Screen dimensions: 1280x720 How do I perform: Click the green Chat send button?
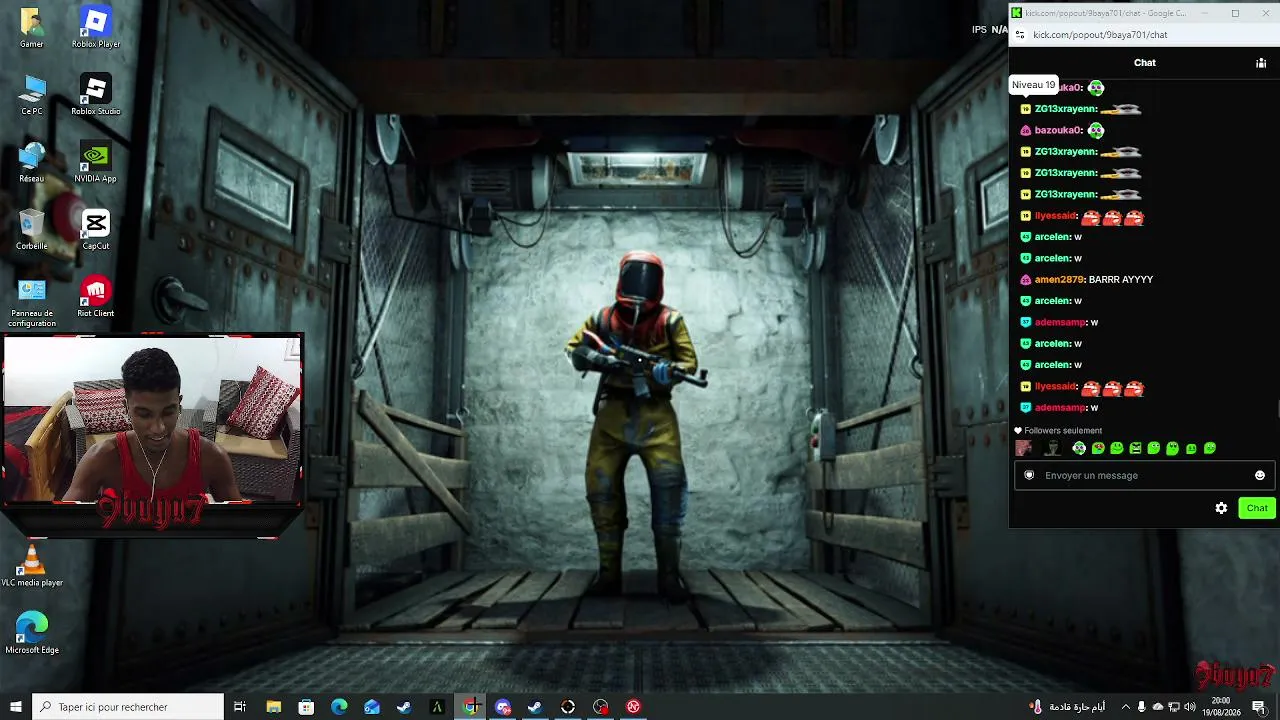[1257, 508]
